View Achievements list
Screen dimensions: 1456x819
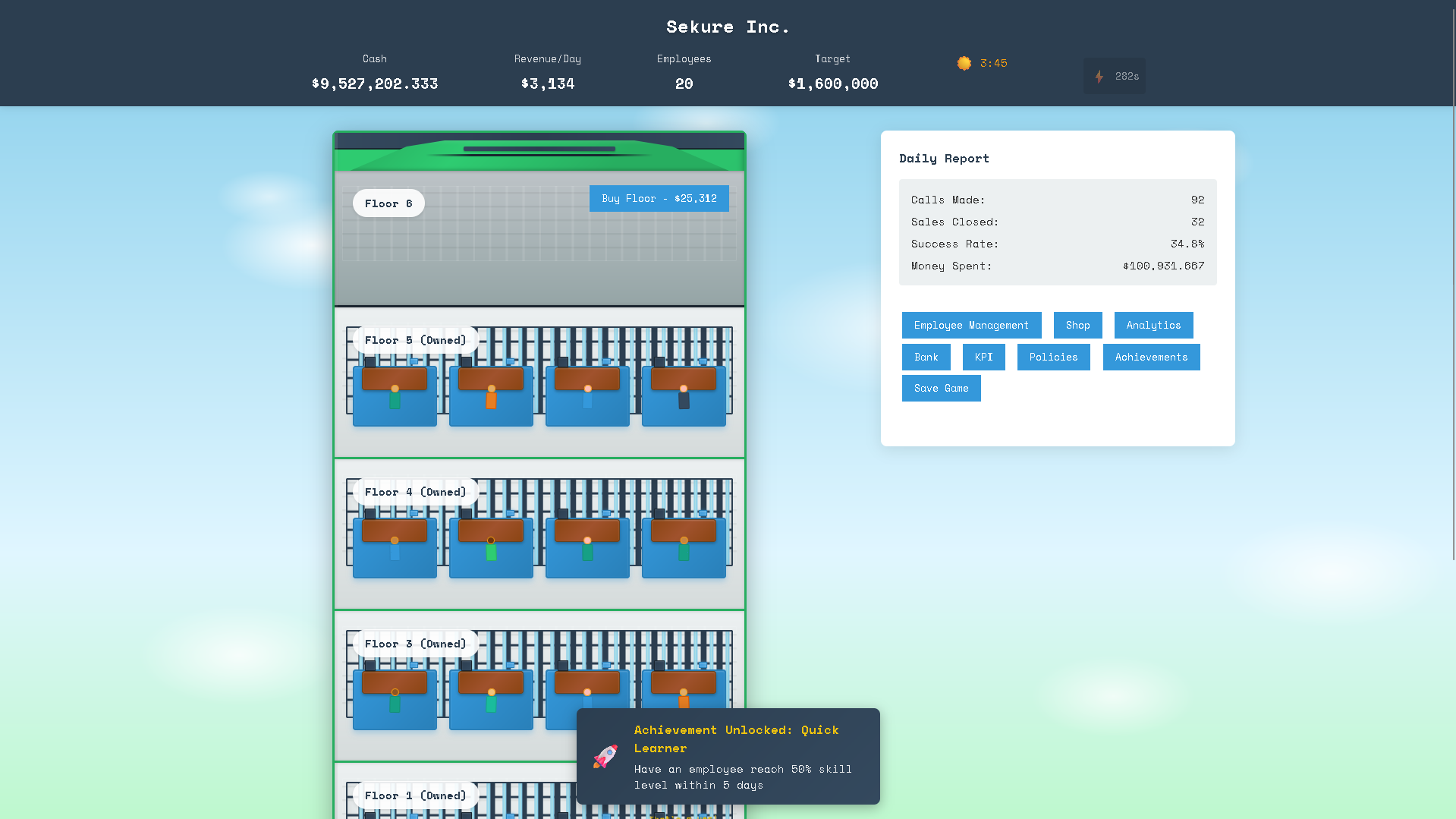point(1151,357)
